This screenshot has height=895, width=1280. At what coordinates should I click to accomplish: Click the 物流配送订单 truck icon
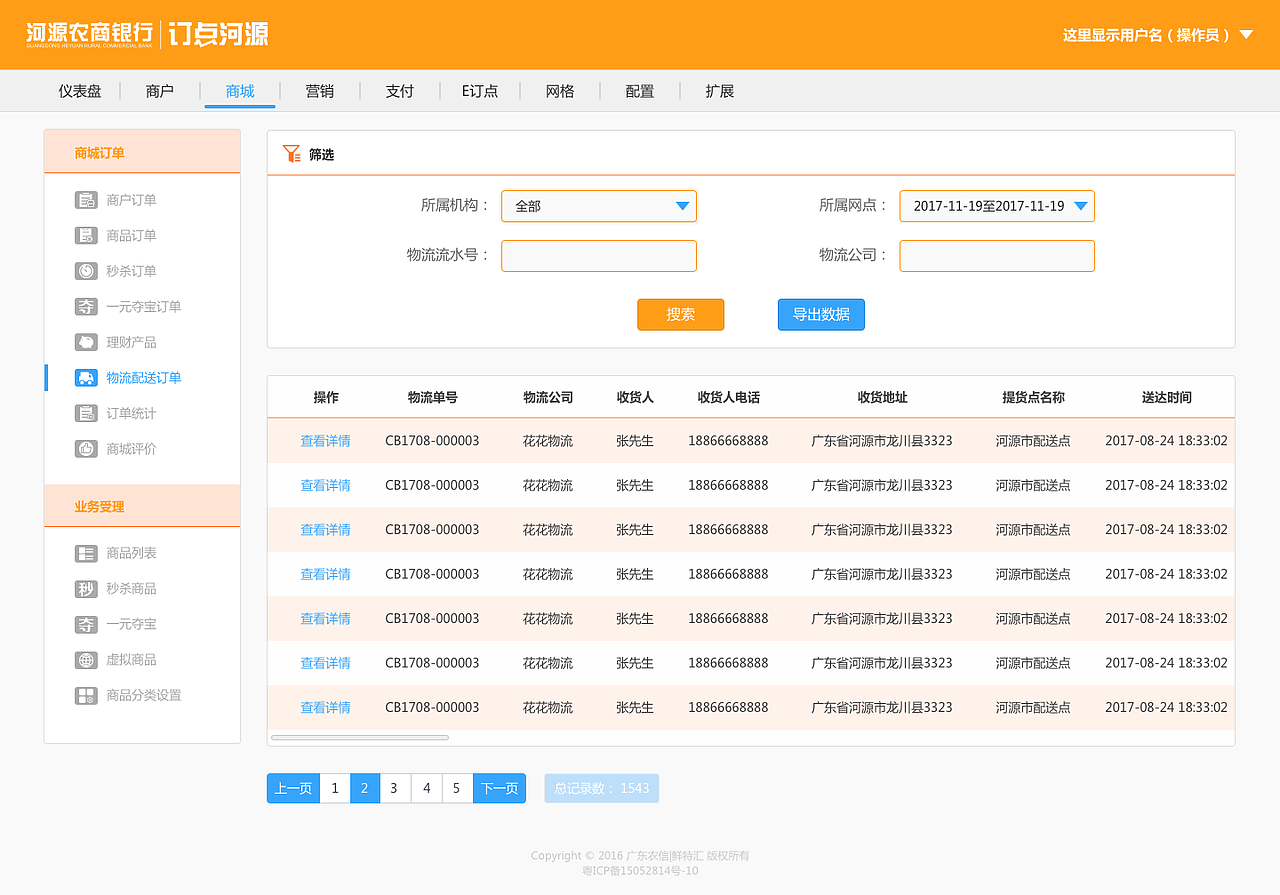[x=86, y=378]
